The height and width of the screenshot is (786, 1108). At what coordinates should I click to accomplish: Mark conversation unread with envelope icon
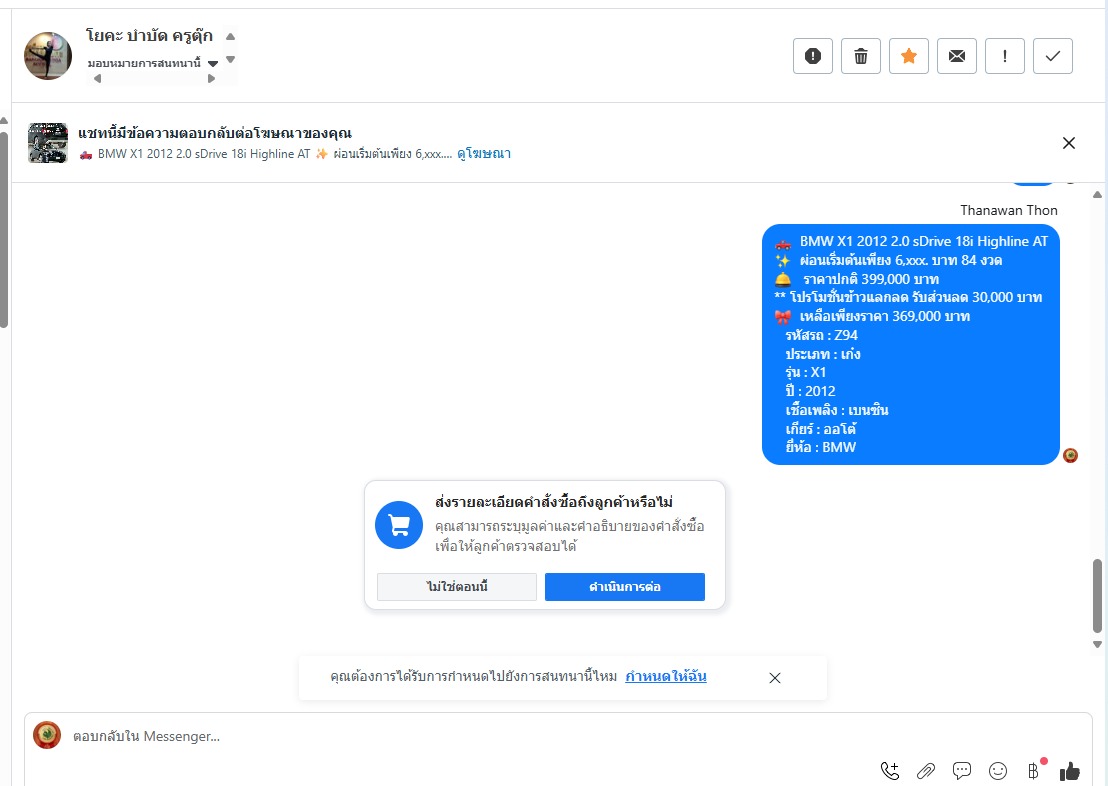click(x=957, y=56)
